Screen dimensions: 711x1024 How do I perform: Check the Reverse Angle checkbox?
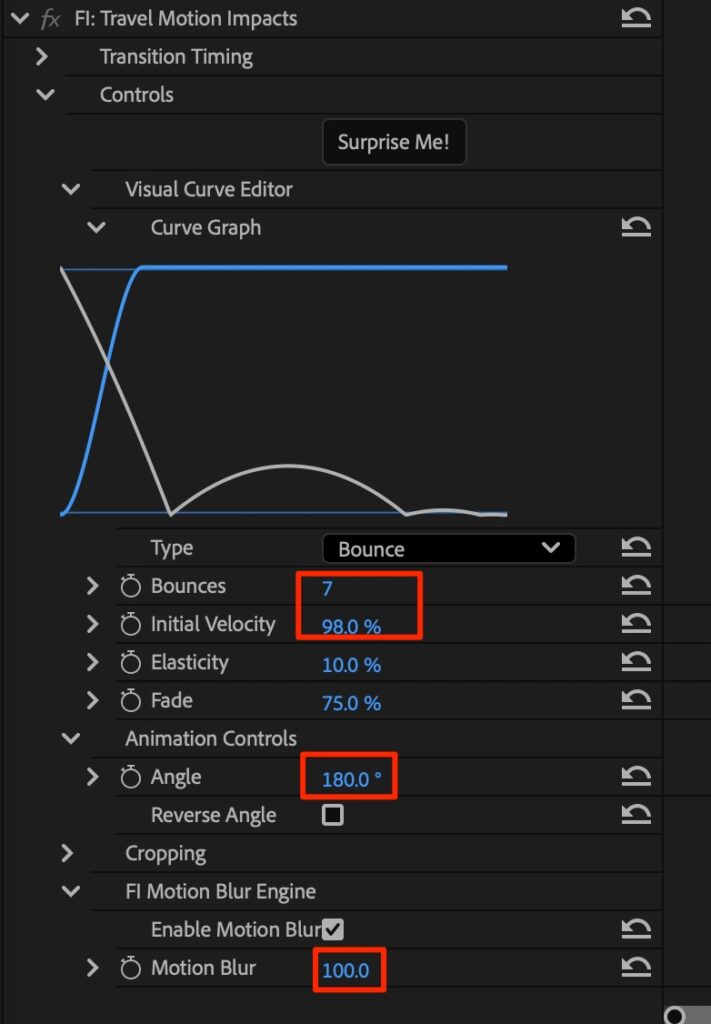(332, 815)
